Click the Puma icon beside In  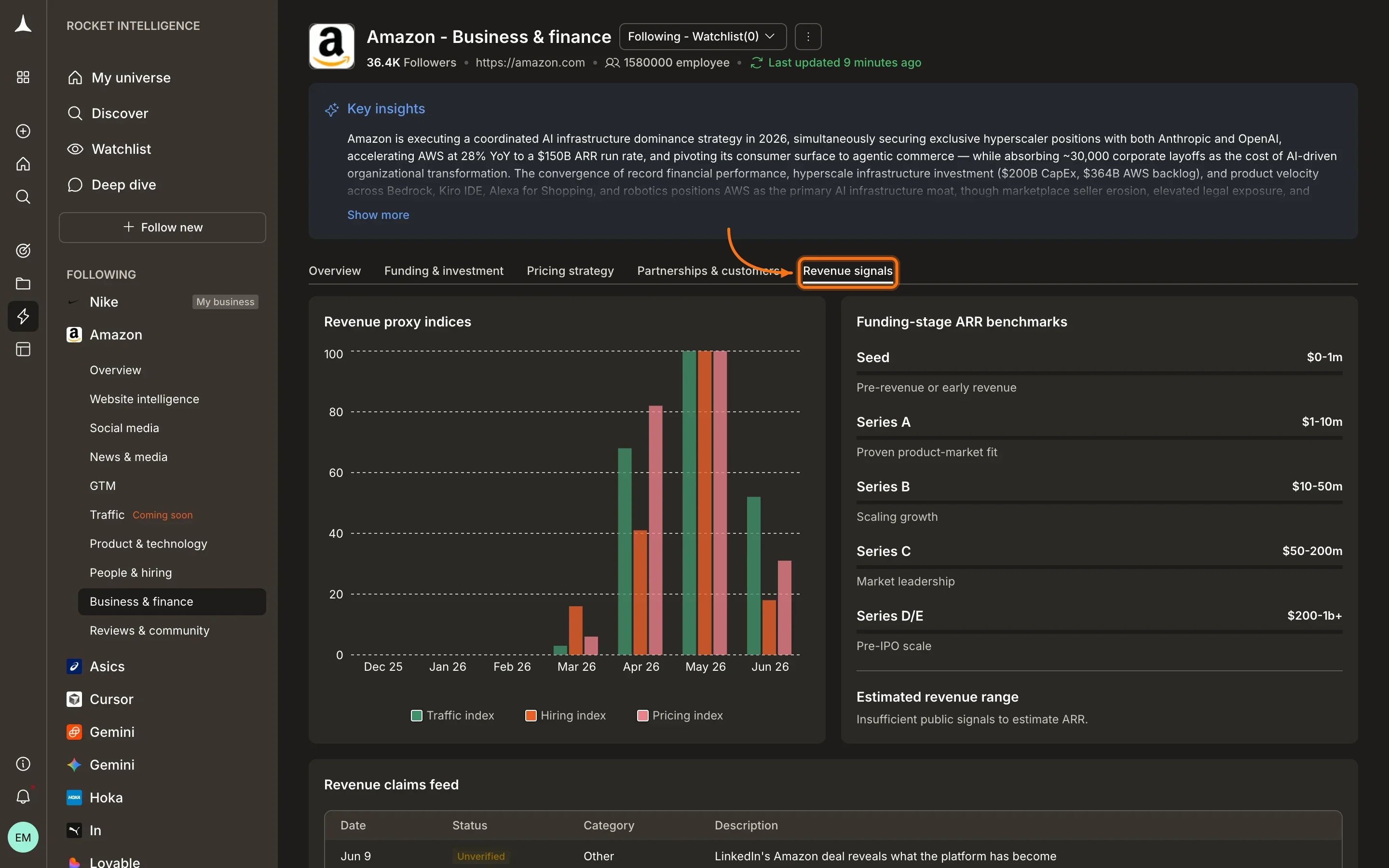pos(74,831)
